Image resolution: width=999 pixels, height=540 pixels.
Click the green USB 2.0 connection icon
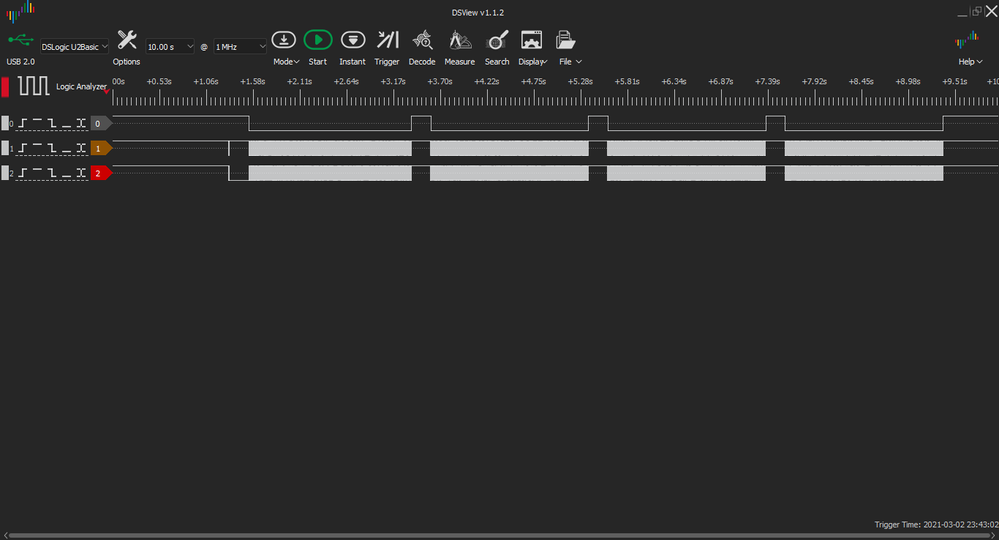20,41
